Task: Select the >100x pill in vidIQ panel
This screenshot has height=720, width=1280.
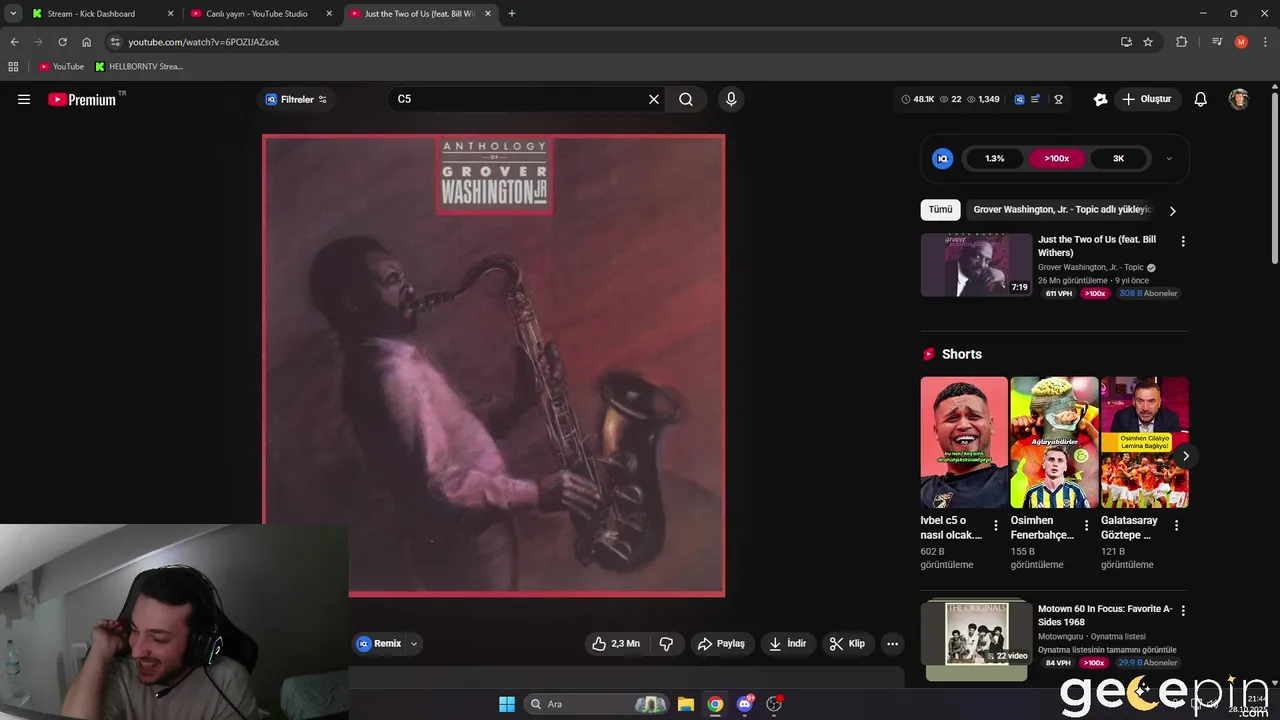Action: tap(1057, 158)
